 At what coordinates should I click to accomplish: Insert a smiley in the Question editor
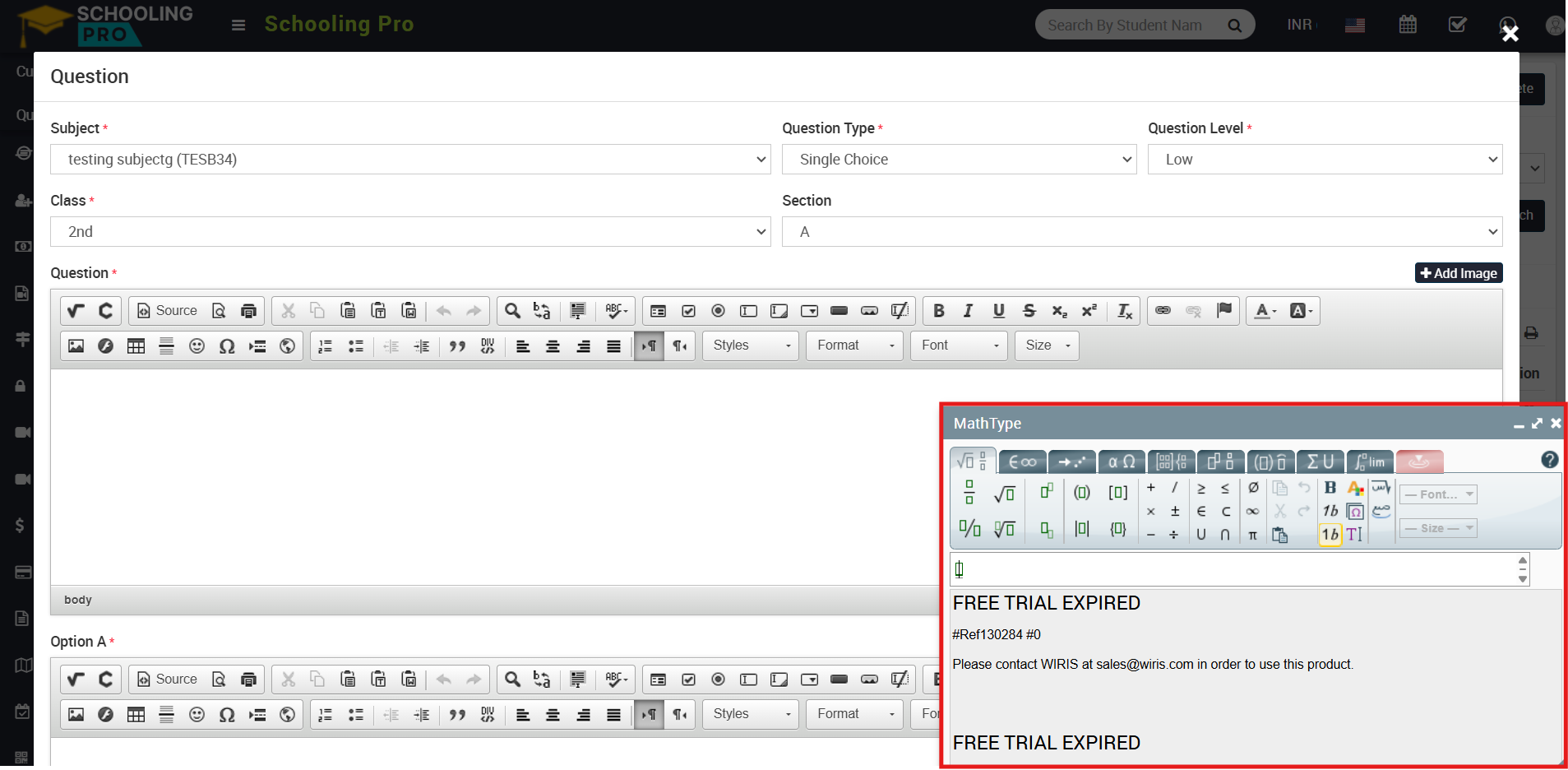click(x=197, y=346)
